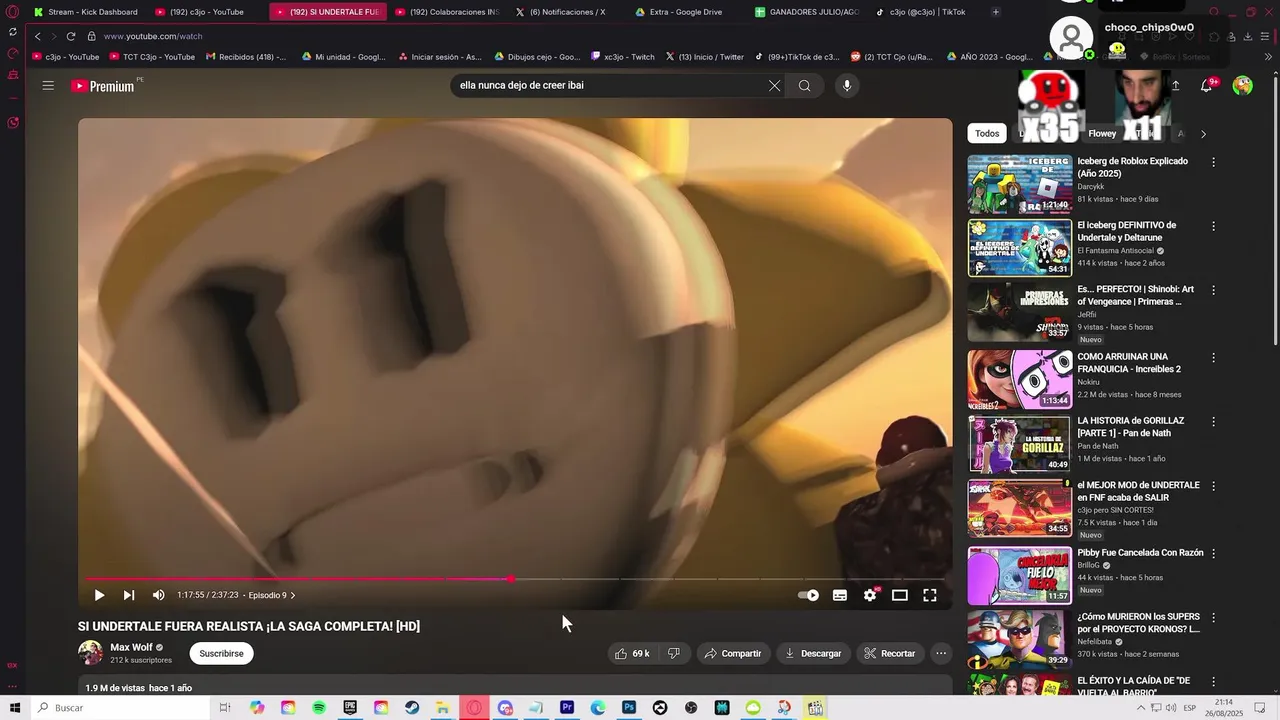The image size is (1280, 720).
Task: Dislike the video
Action: pyautogui.click(x=674, y=653)
